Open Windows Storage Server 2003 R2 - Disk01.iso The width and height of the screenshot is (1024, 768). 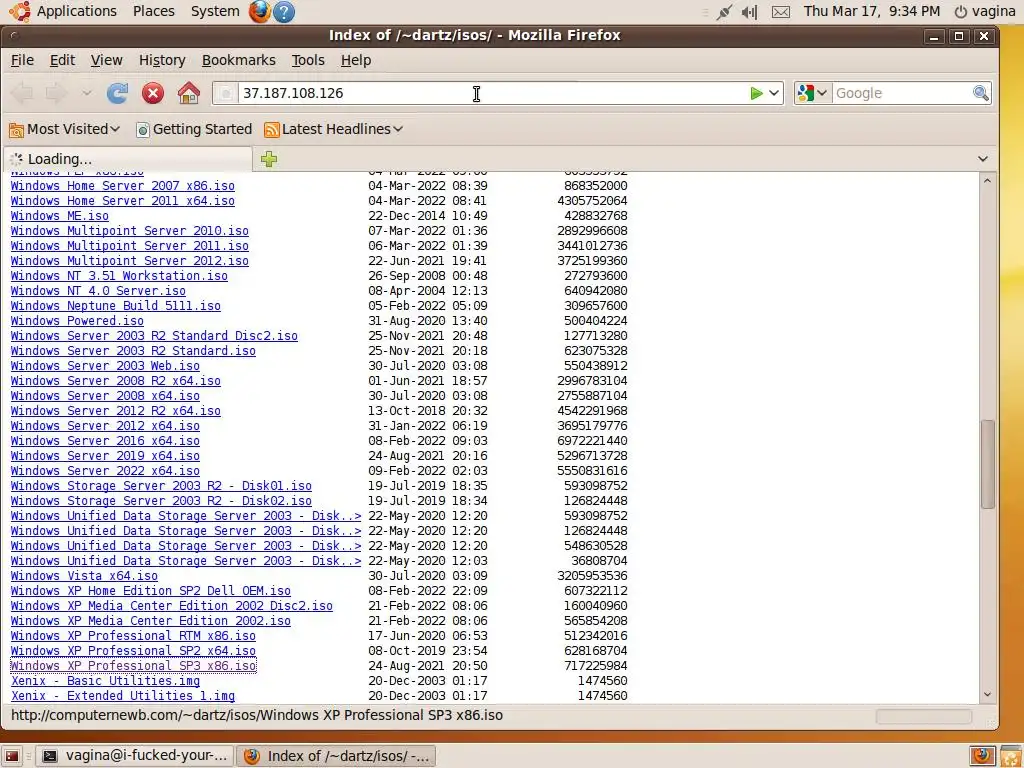click(161, 486)
